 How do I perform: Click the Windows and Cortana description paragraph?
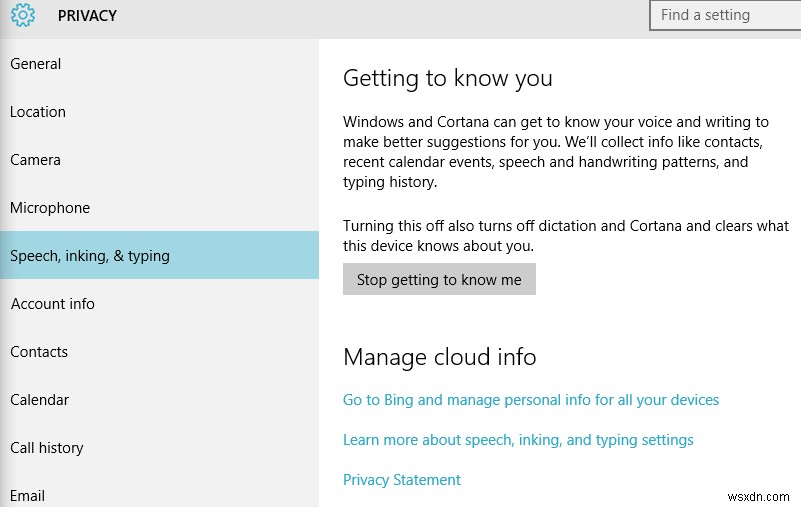click(555, 152)
